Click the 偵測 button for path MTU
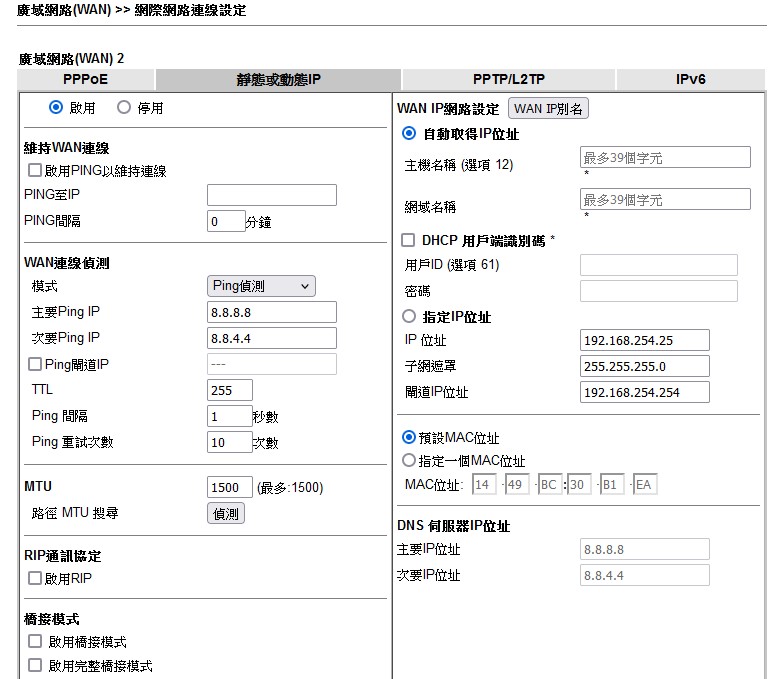The image size is (778, 679). tap(226, 513)
